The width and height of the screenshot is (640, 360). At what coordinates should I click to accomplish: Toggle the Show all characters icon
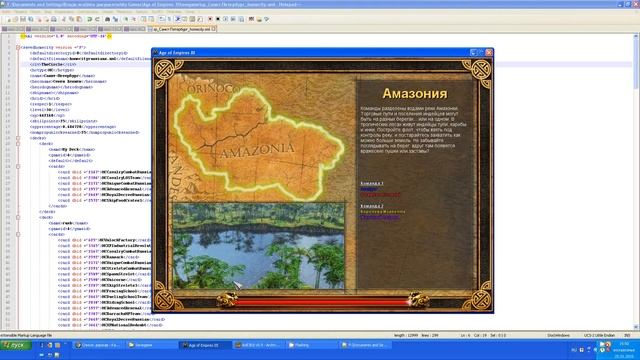point(169,19)
